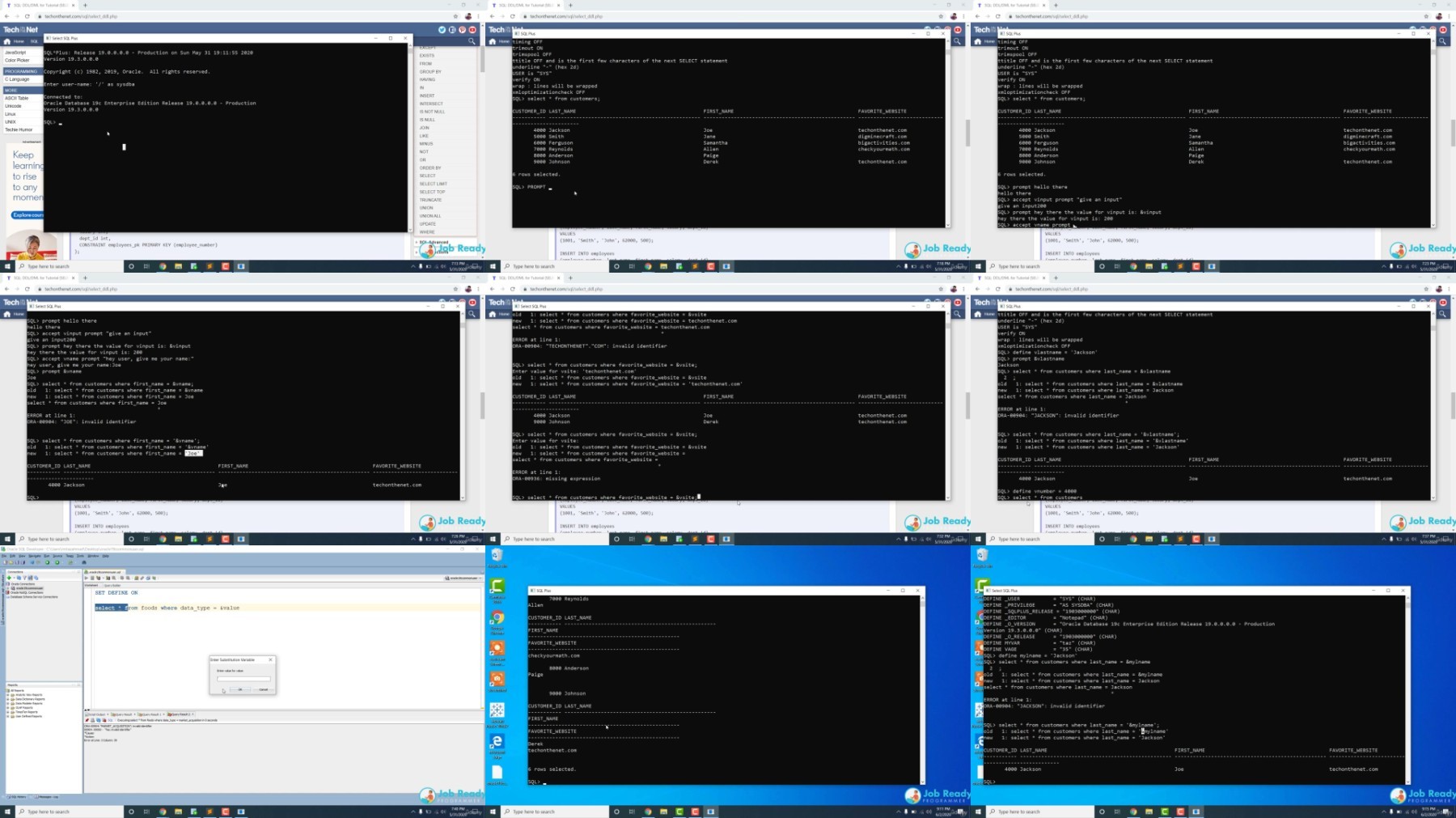Image resolution: width=1456 pixels, height=818 pixels.
Task: Click SQL Developer's Open folder toolbar icon
Action: [11, 562]
